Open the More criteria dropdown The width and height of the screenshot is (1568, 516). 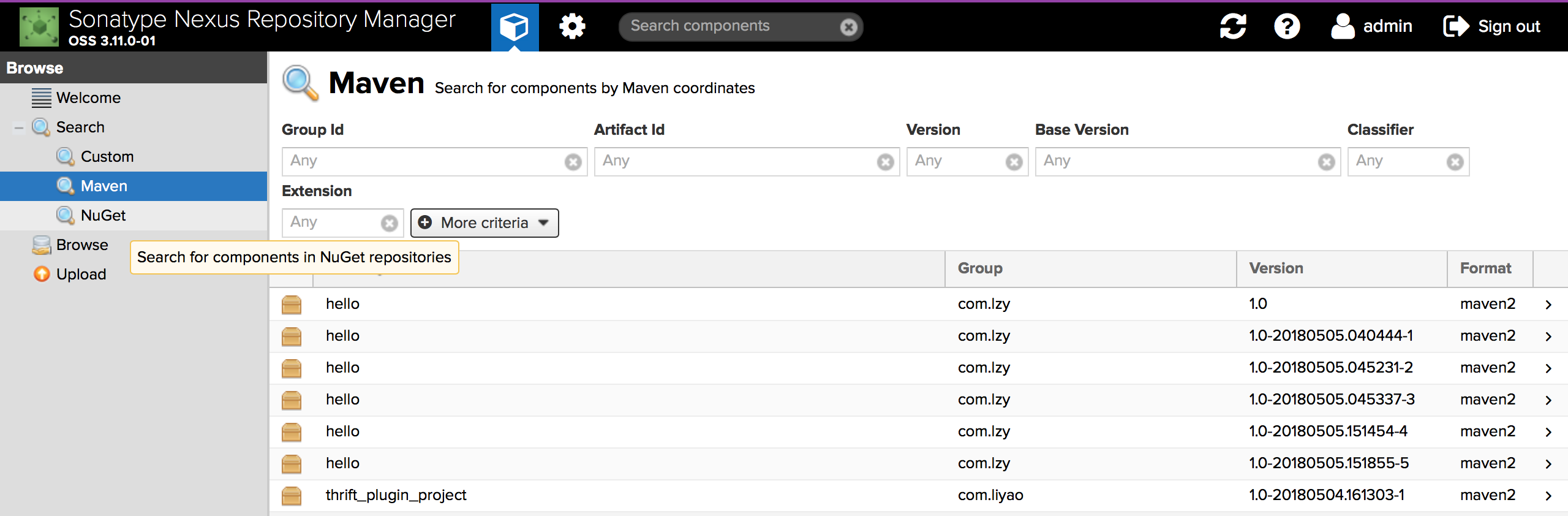point(484,222)
